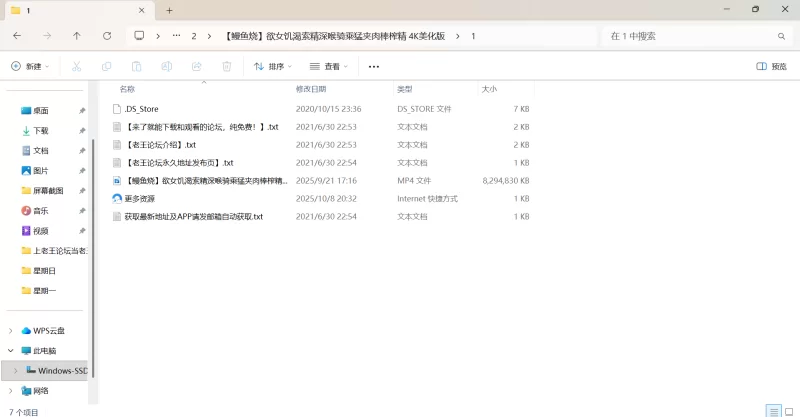
Task: Click the Cut scissors icon
Action: (76, 66)
